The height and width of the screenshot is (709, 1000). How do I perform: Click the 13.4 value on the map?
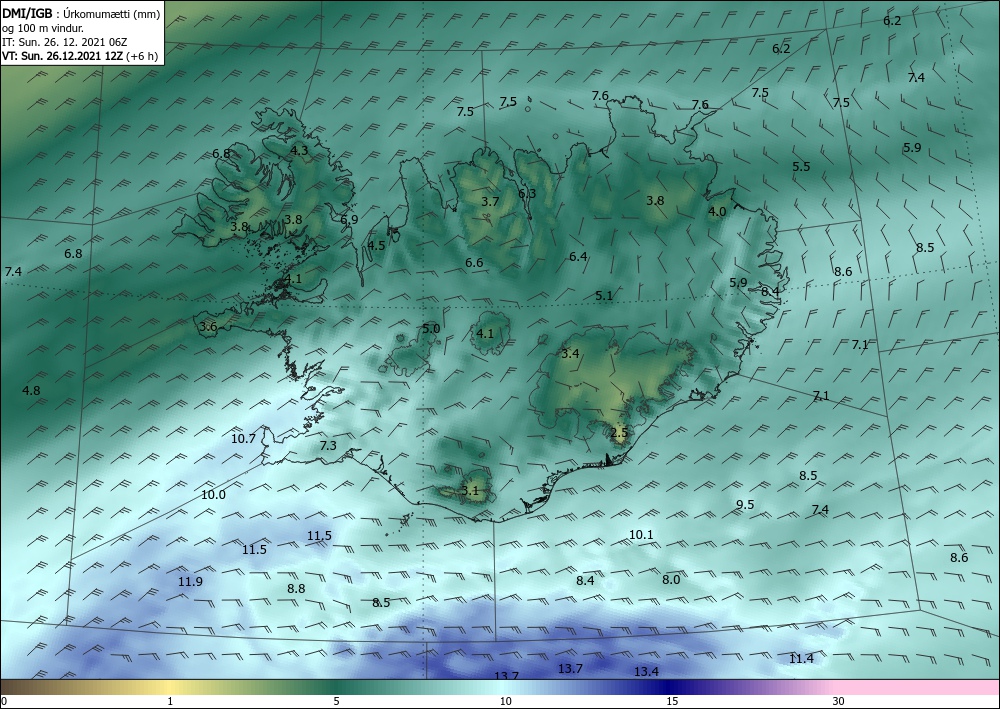tap(646, 671)
